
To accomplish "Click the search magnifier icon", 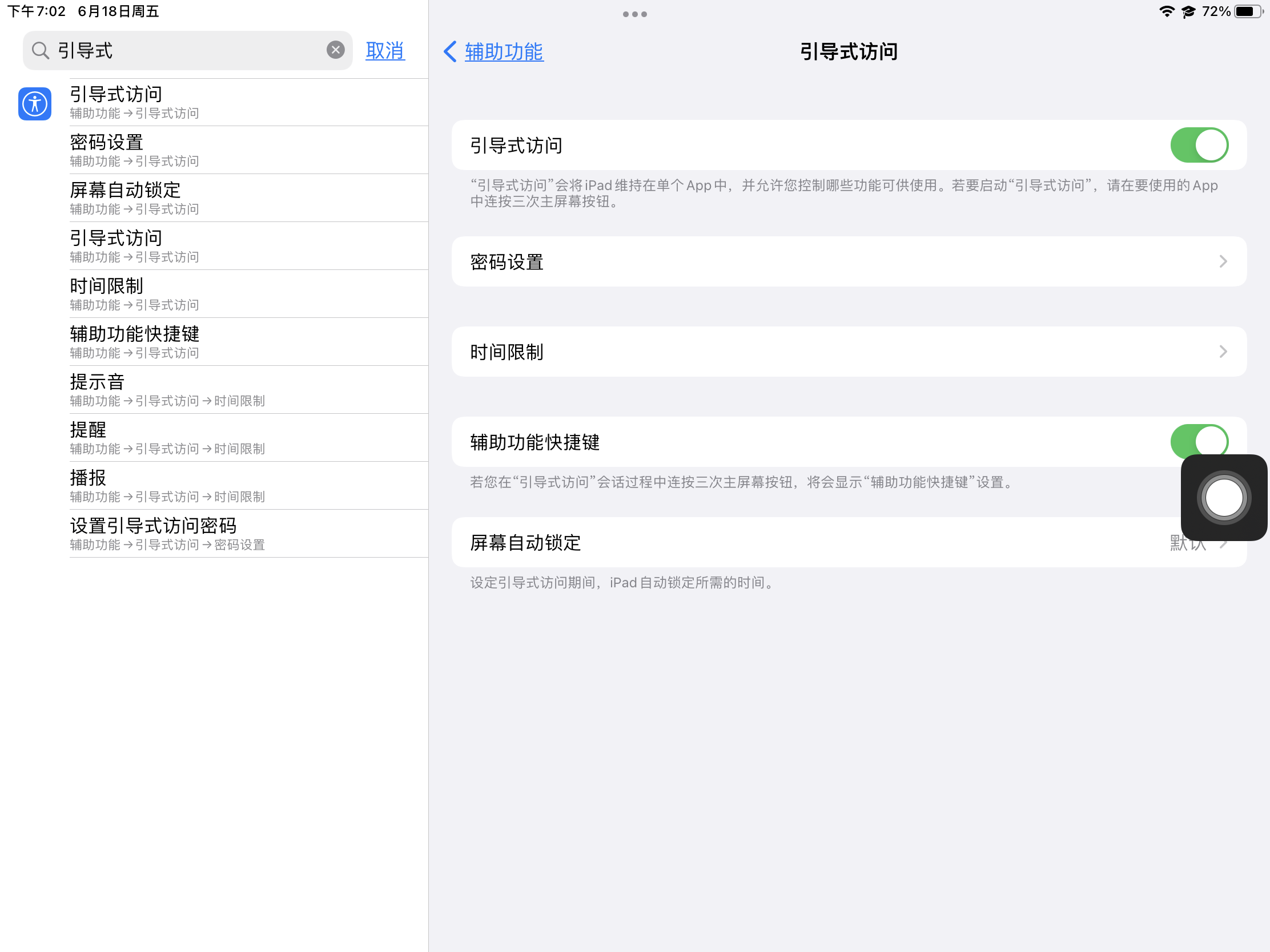I will click(40, 50).
